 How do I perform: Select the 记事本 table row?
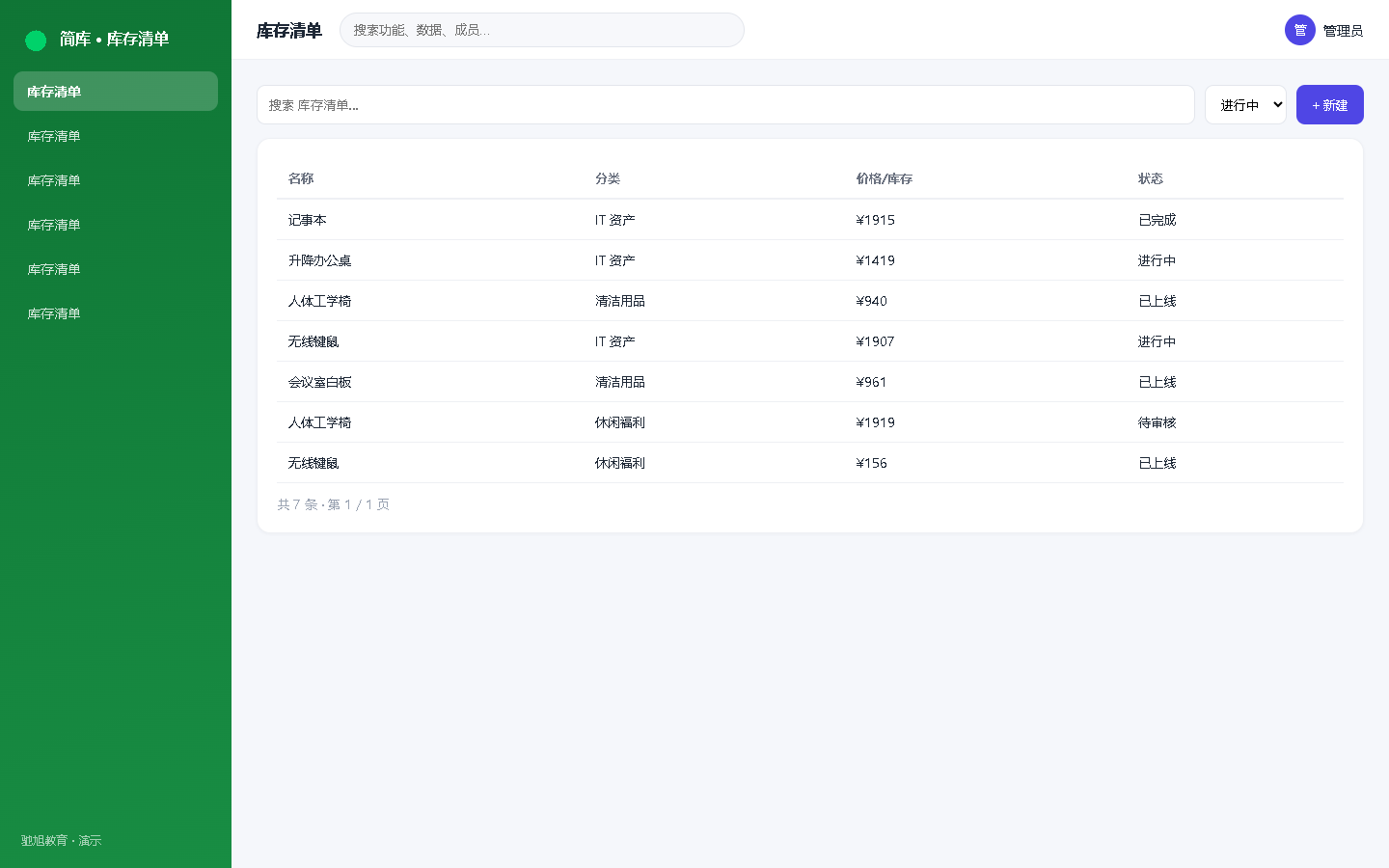click(810, 220)
